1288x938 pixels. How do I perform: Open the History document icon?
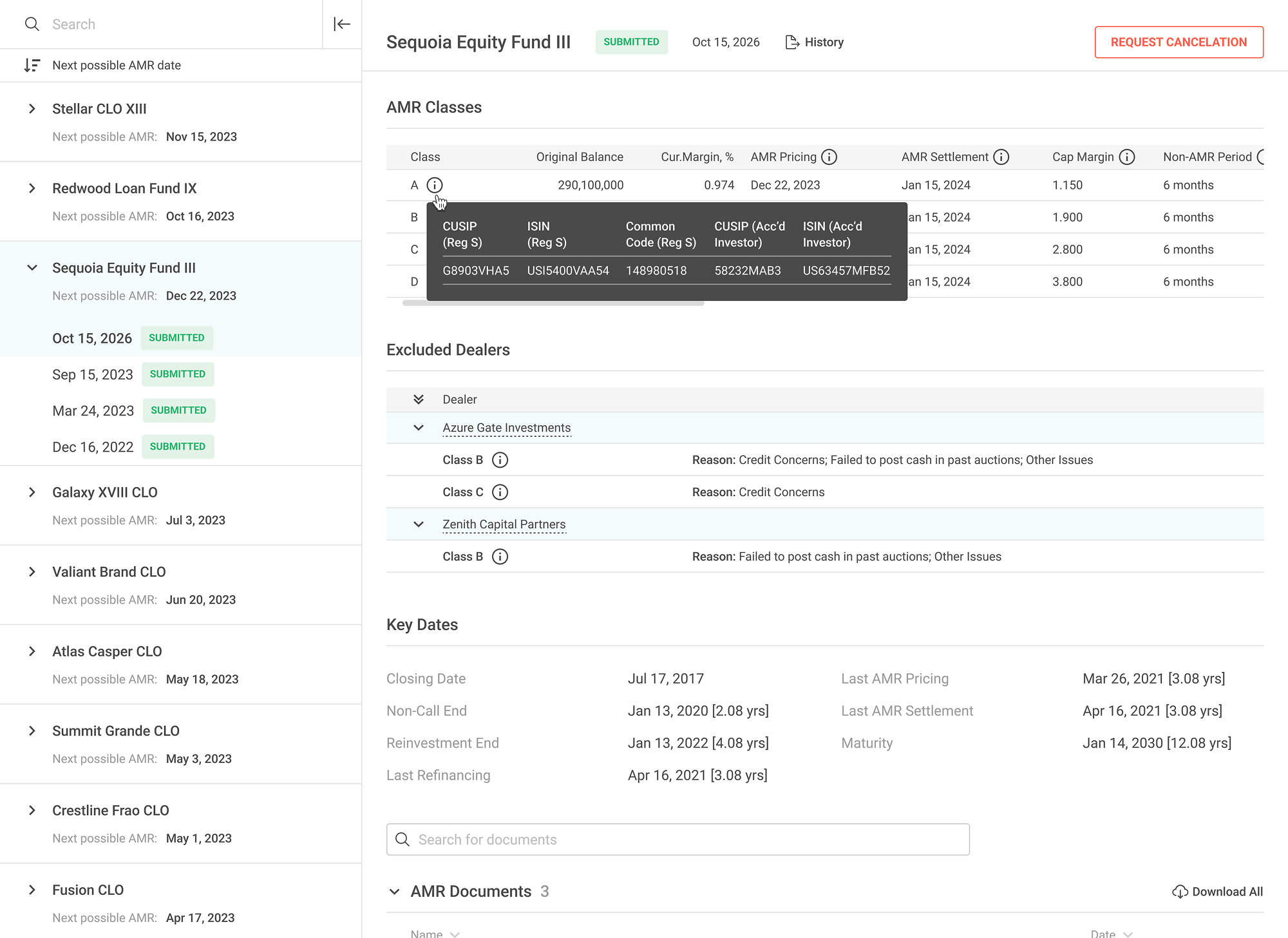[792, 42]
